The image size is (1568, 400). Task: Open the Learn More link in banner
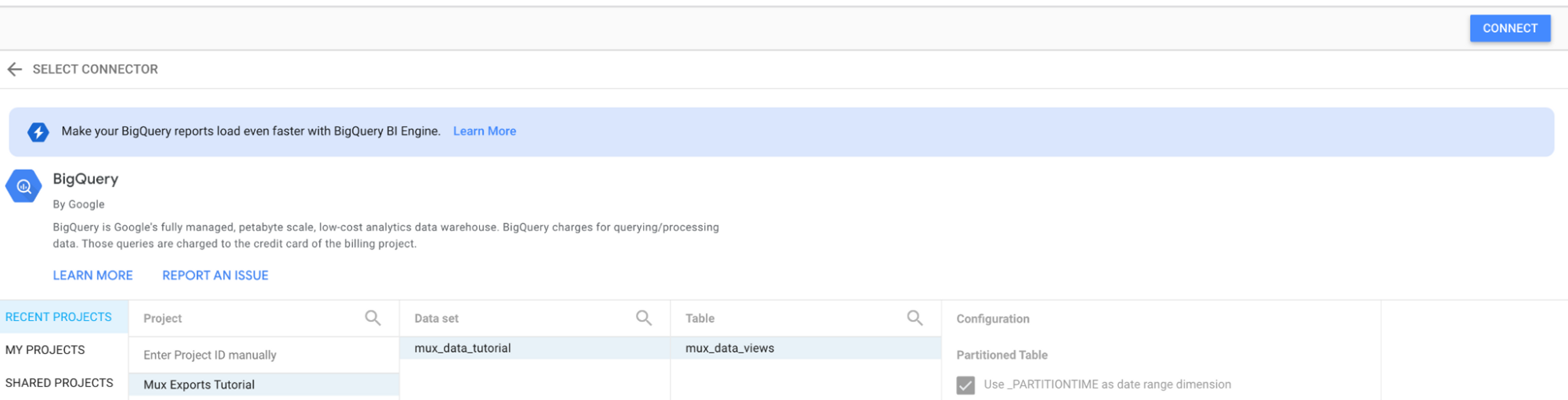pyautogui.click(x=485, y=131)
